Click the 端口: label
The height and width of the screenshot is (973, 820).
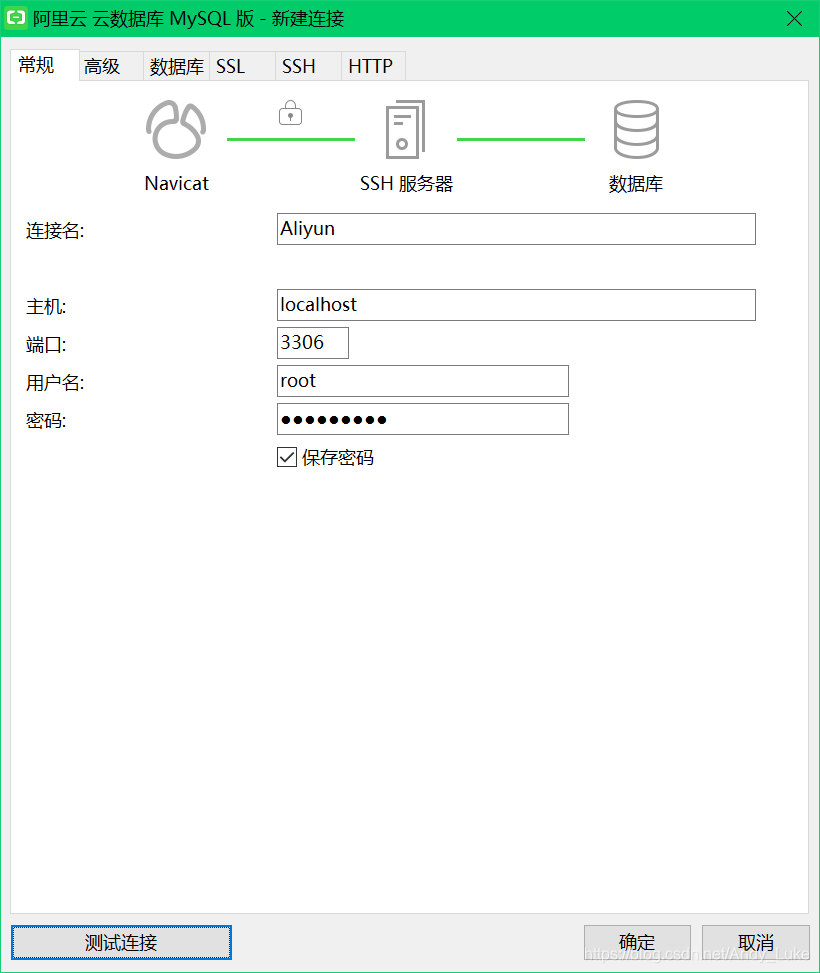coord(46,344)
